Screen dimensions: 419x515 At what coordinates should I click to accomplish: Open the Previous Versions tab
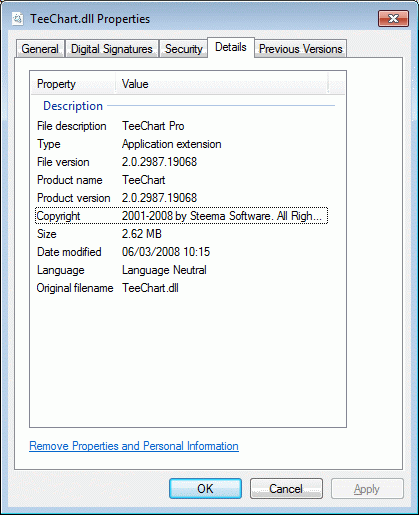[x=301, y=49]
